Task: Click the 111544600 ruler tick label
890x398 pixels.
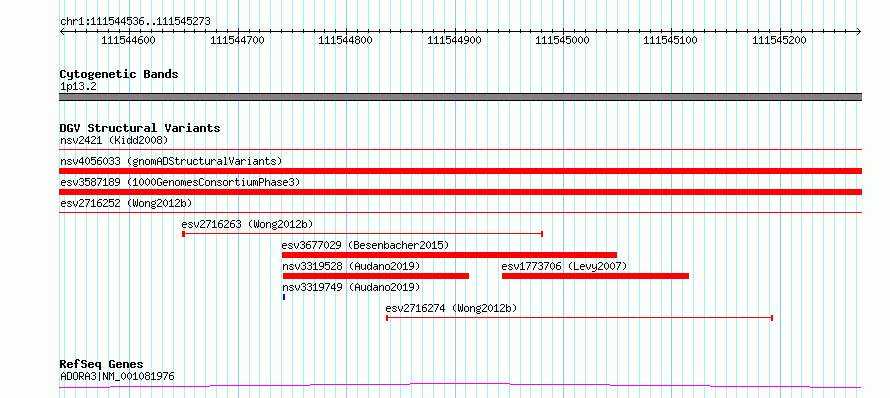Action: point(128,41)
